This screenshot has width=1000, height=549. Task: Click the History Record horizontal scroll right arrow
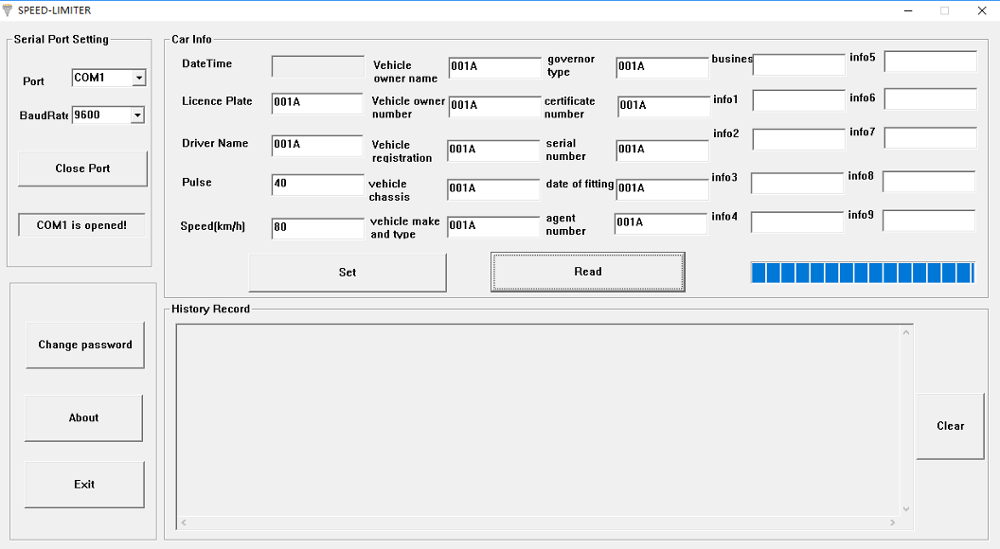tap(892, 523)
